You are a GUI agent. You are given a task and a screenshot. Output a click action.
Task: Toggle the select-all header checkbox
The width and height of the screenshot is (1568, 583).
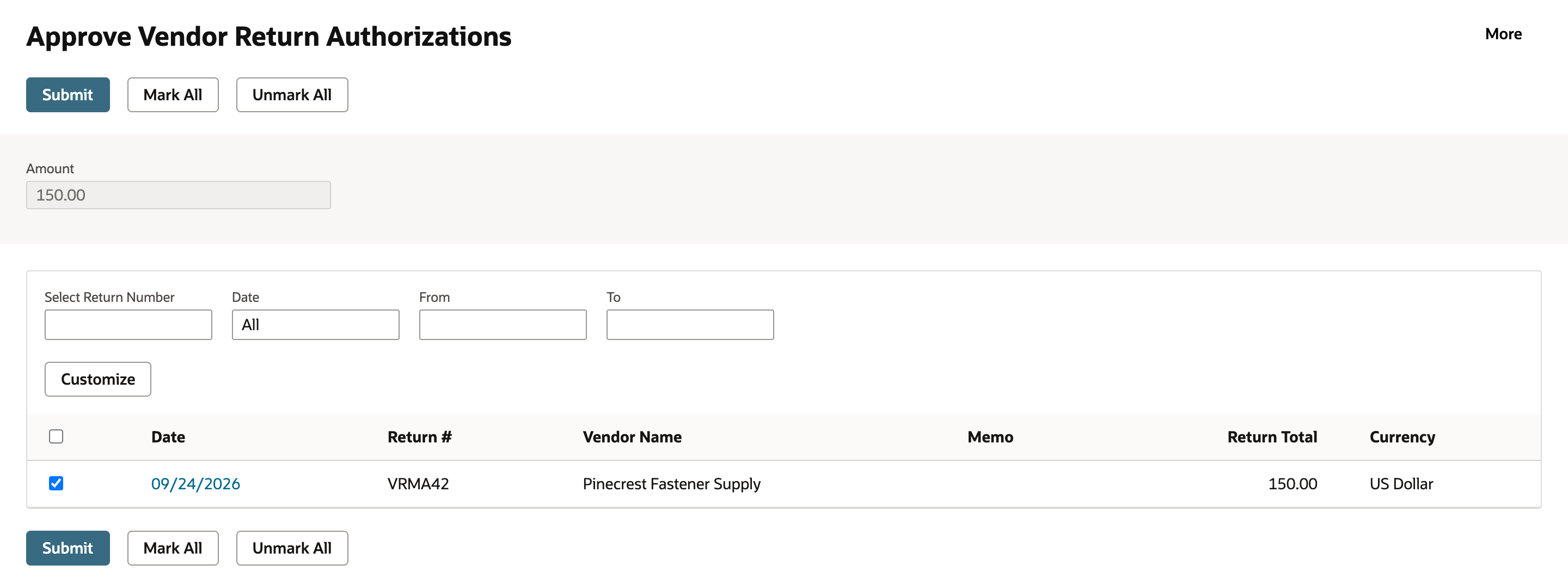56,436
